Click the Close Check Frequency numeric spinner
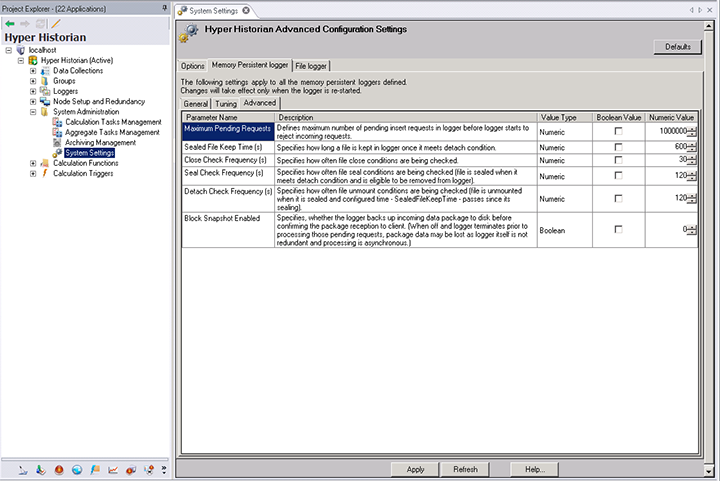Viewport: 720px width, 481px height. (x=692, y=160)
